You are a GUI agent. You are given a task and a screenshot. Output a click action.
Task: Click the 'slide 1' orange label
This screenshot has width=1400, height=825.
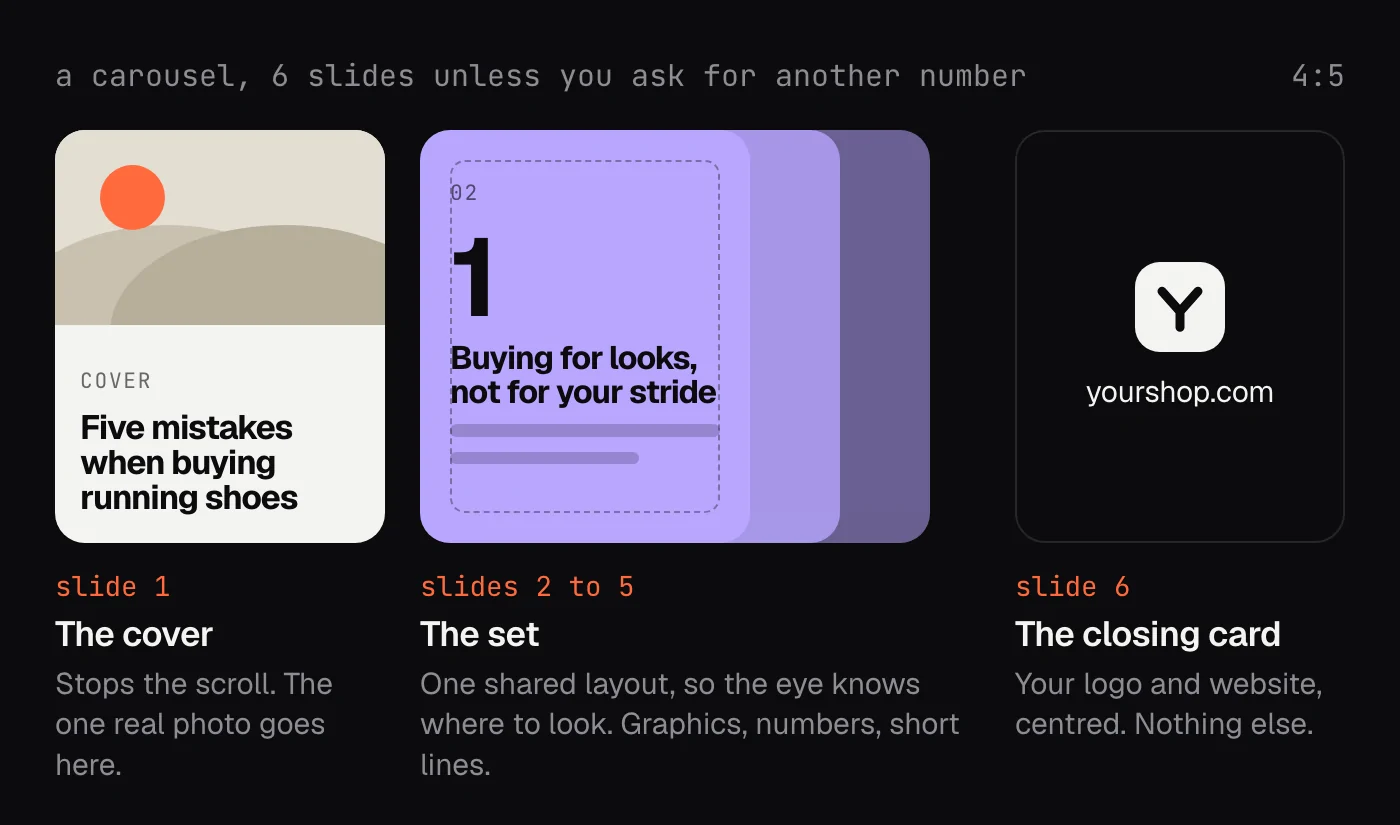(113, 586)
